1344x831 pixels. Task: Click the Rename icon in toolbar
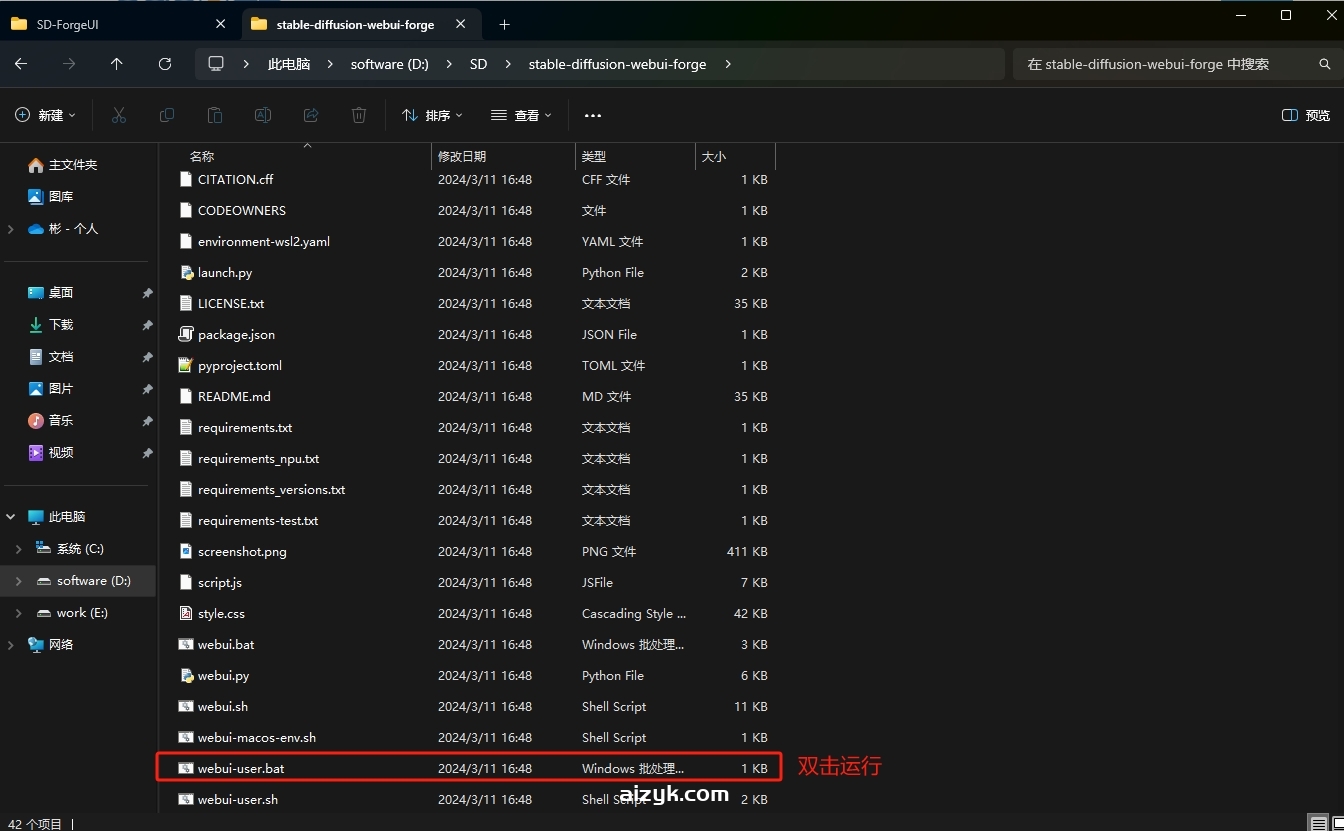tap(263, 116)
